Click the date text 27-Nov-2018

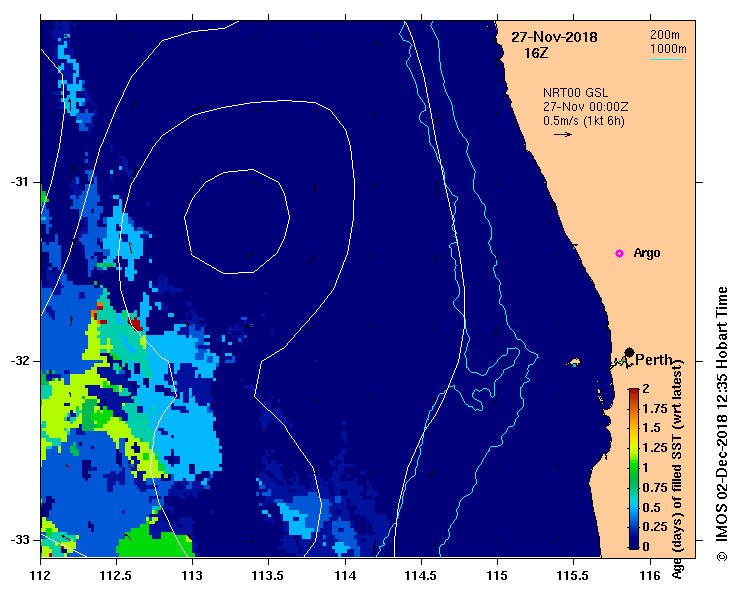(554, 37)
